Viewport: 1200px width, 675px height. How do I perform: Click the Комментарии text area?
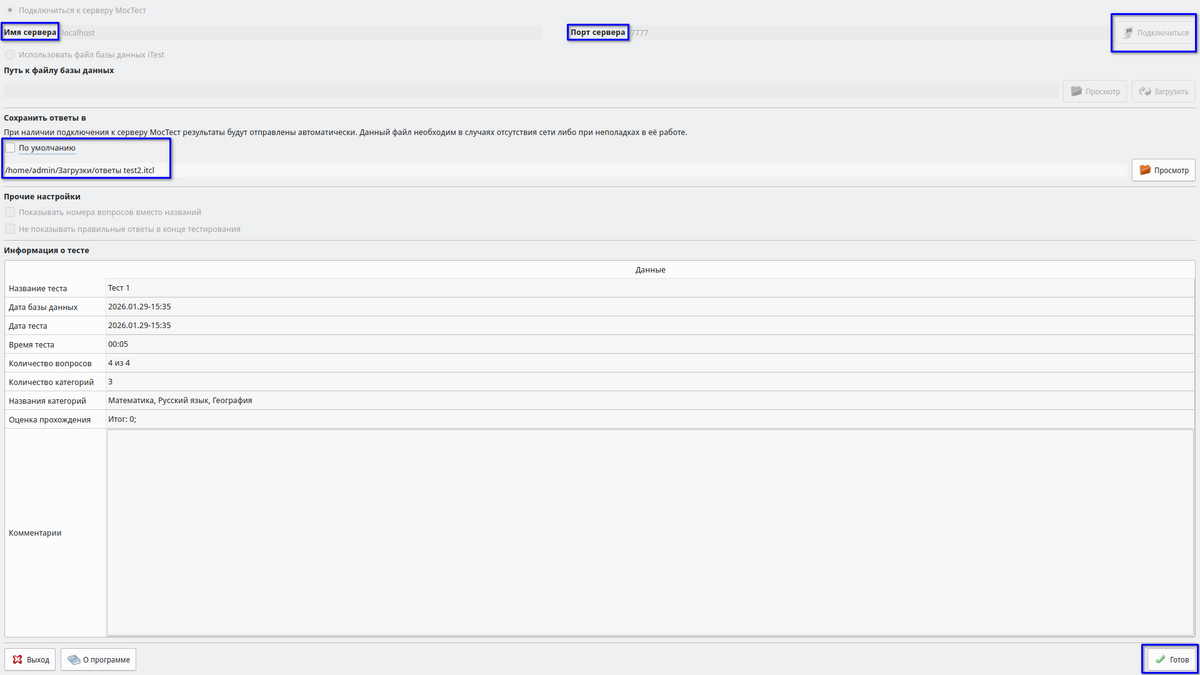[x=650, y=532]
